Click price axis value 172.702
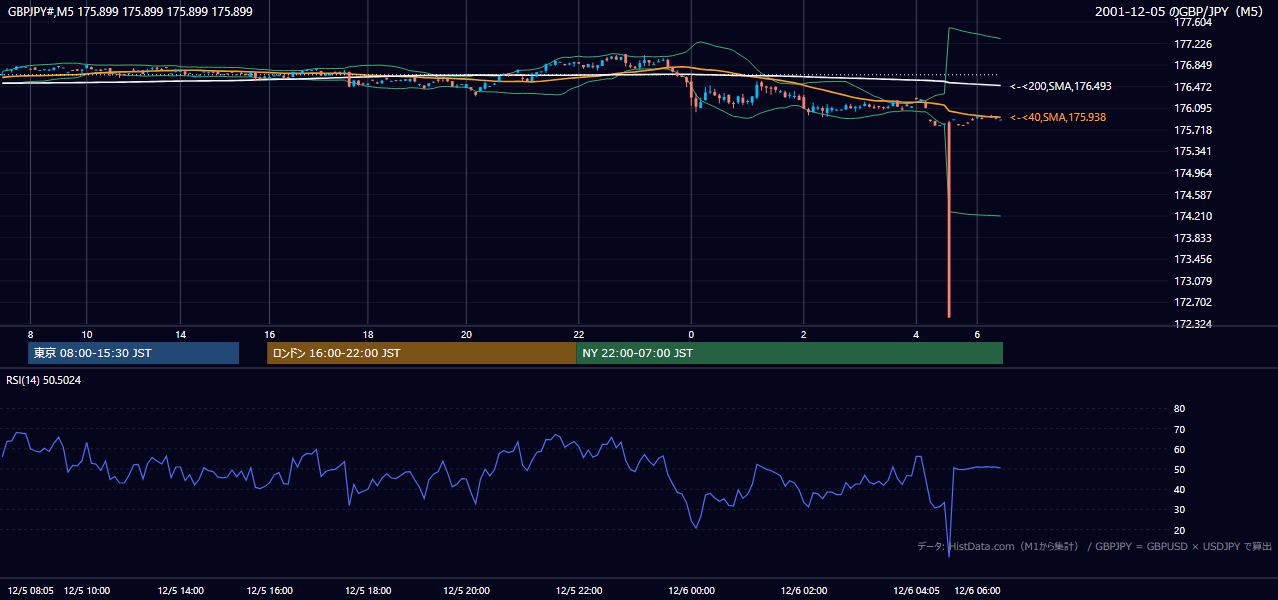 pyautogui.click(x=1192, y=302)
